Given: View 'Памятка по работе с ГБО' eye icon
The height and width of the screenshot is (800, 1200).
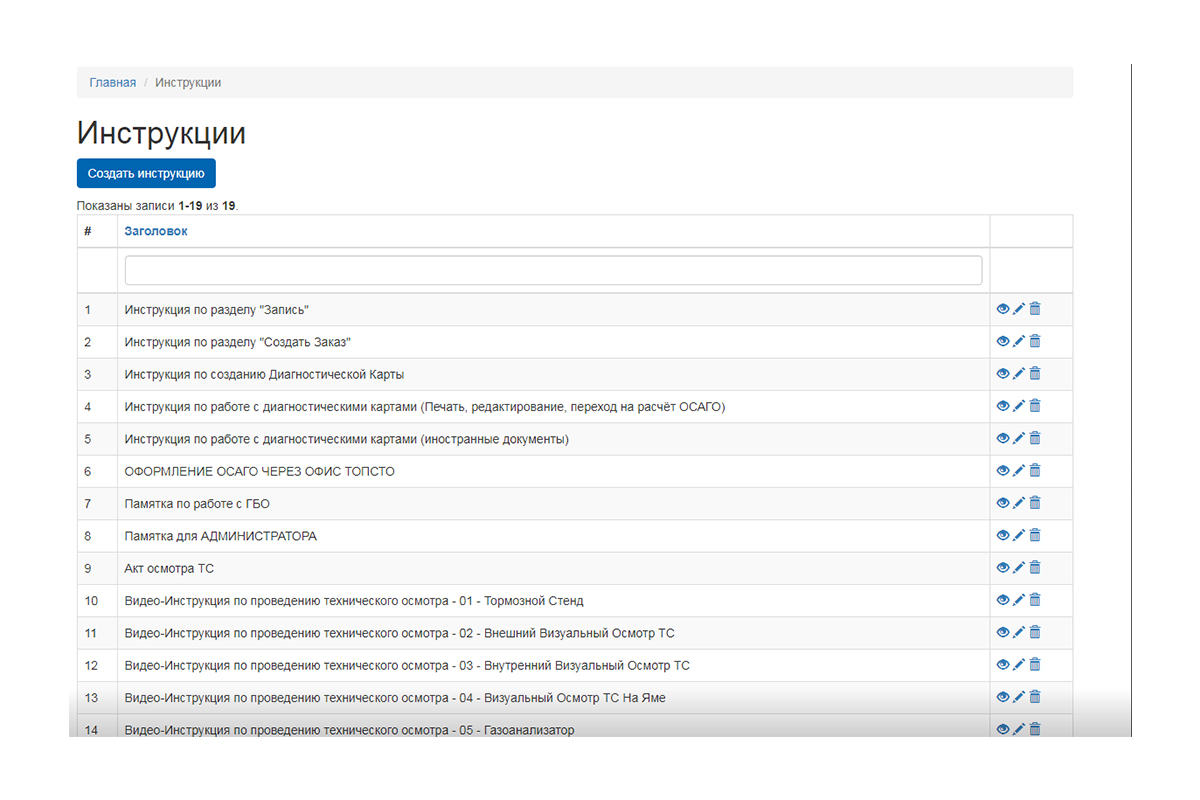Looking at the screenshot, I should click(1003, 502).
